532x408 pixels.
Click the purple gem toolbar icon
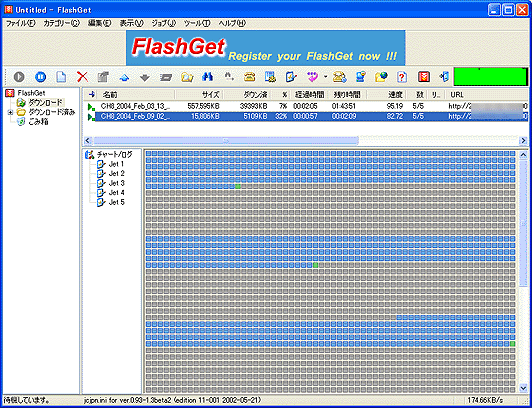312,77
